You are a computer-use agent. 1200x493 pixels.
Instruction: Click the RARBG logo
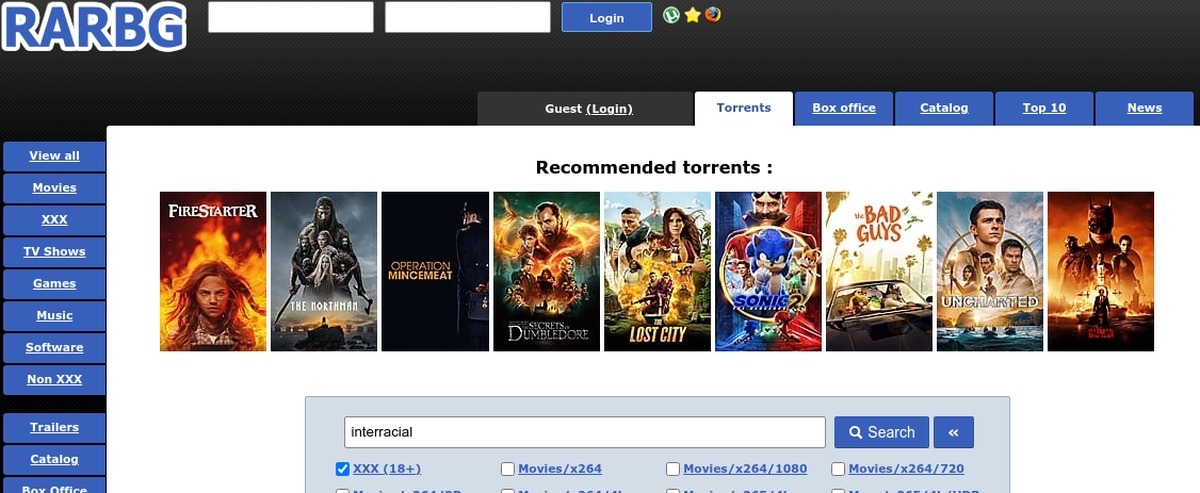coord(94,27)
